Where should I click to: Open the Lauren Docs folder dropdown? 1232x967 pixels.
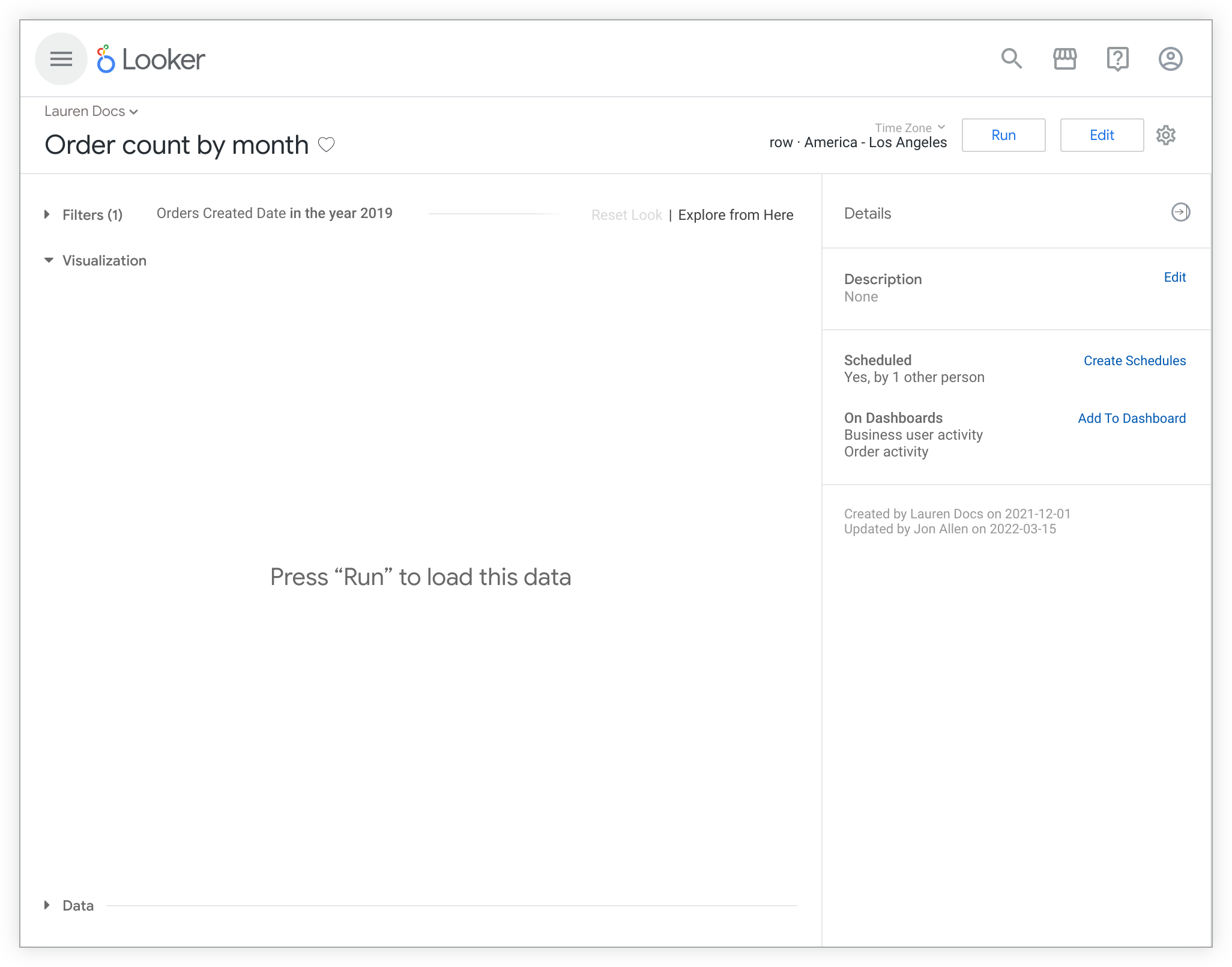[91, 112]
